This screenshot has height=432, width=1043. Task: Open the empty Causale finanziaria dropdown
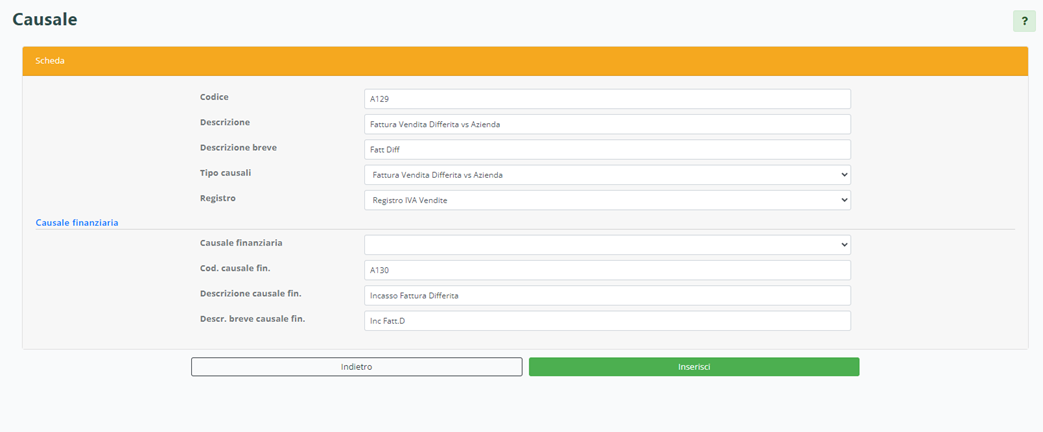point(607,245)
